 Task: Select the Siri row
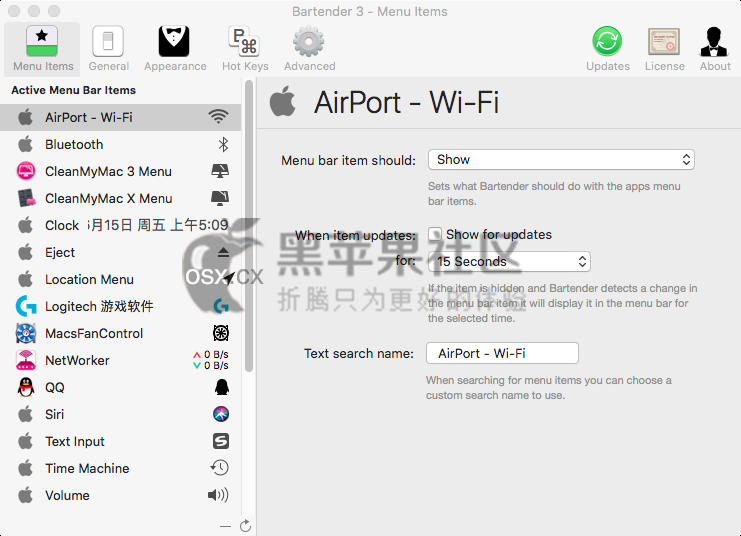click(x=121, y=414)
